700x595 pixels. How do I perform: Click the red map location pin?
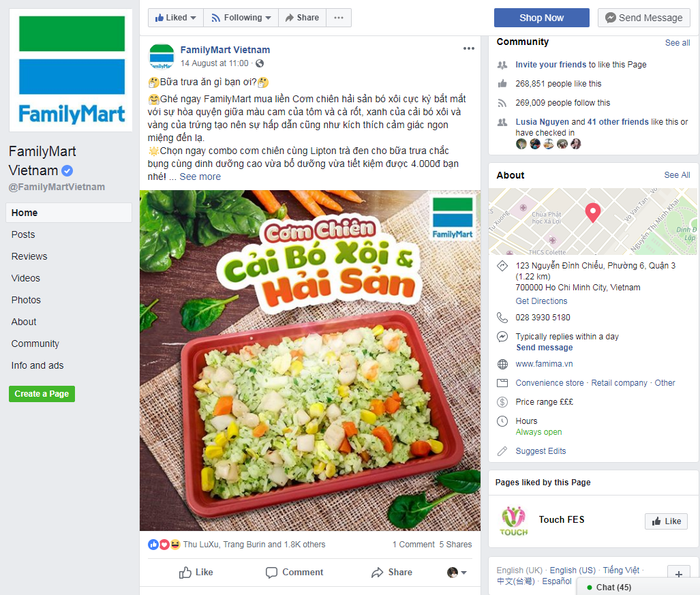(x=592, y=212)
